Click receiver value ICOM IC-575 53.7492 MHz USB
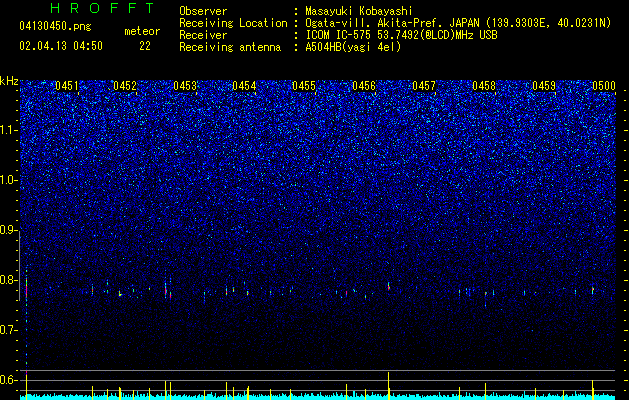This screenshot has height=400, width=629. click(401, 35)
